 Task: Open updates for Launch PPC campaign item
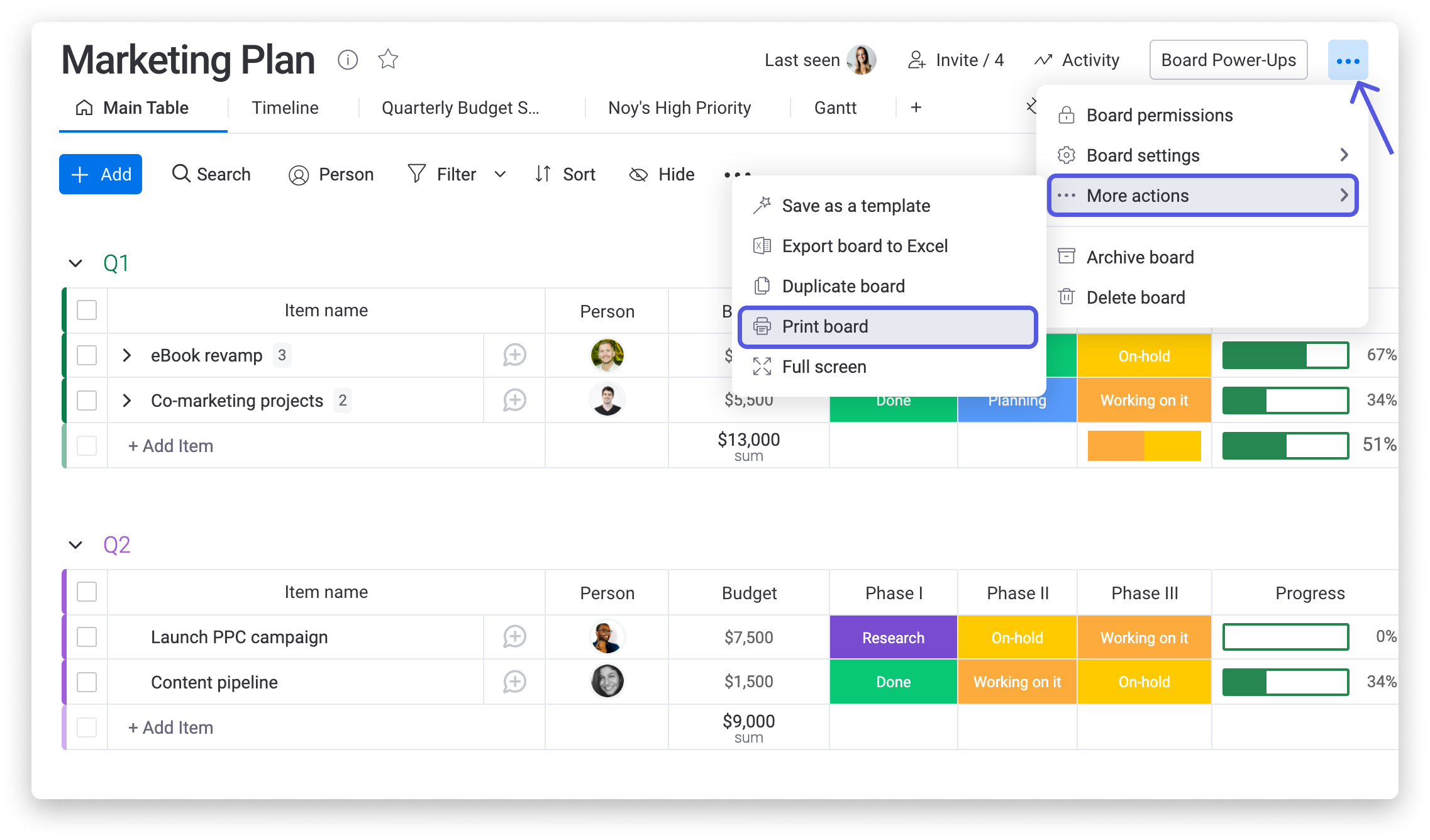(x=514, y=637)
